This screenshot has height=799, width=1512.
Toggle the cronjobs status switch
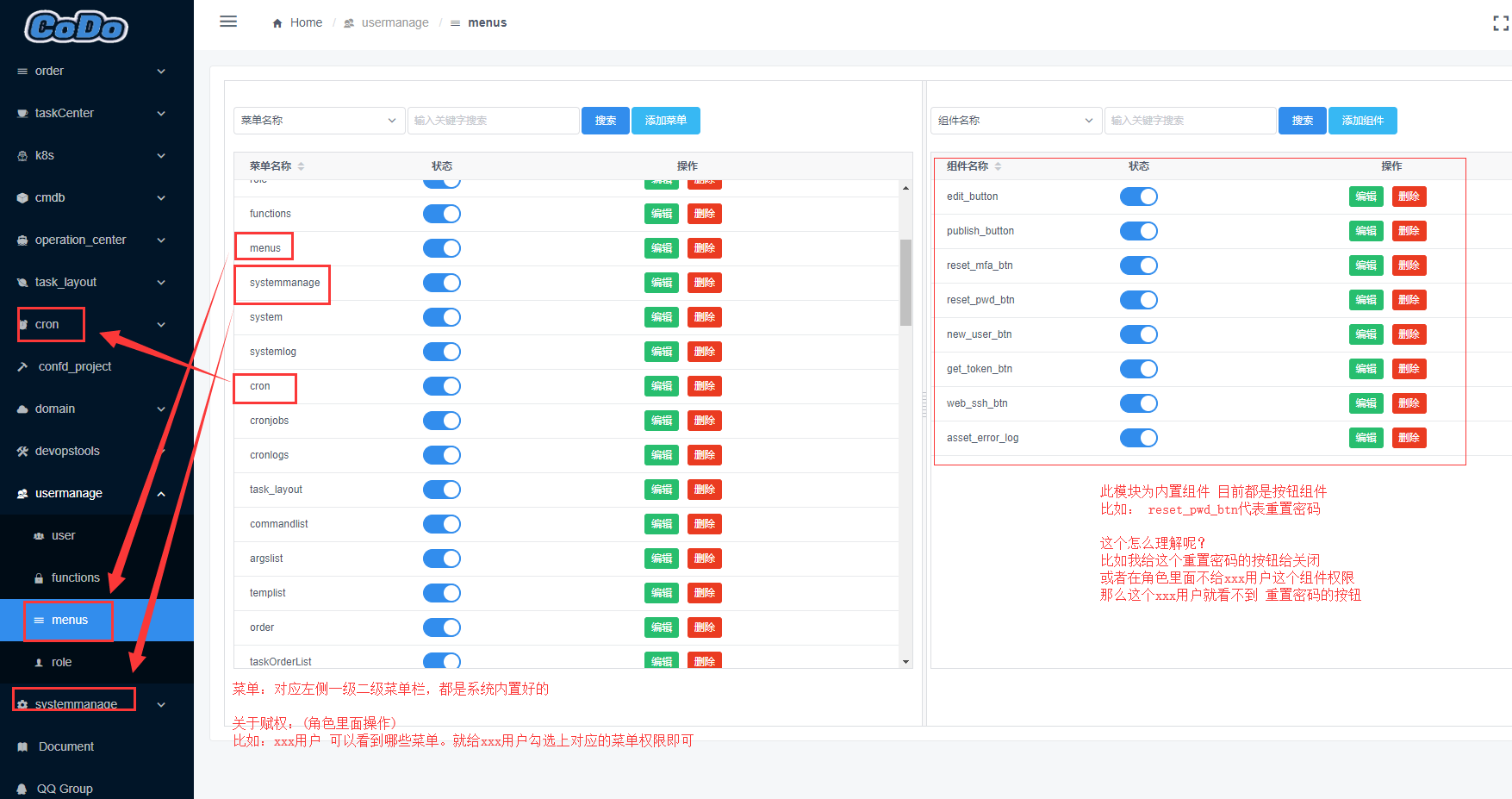coord(442,421)
